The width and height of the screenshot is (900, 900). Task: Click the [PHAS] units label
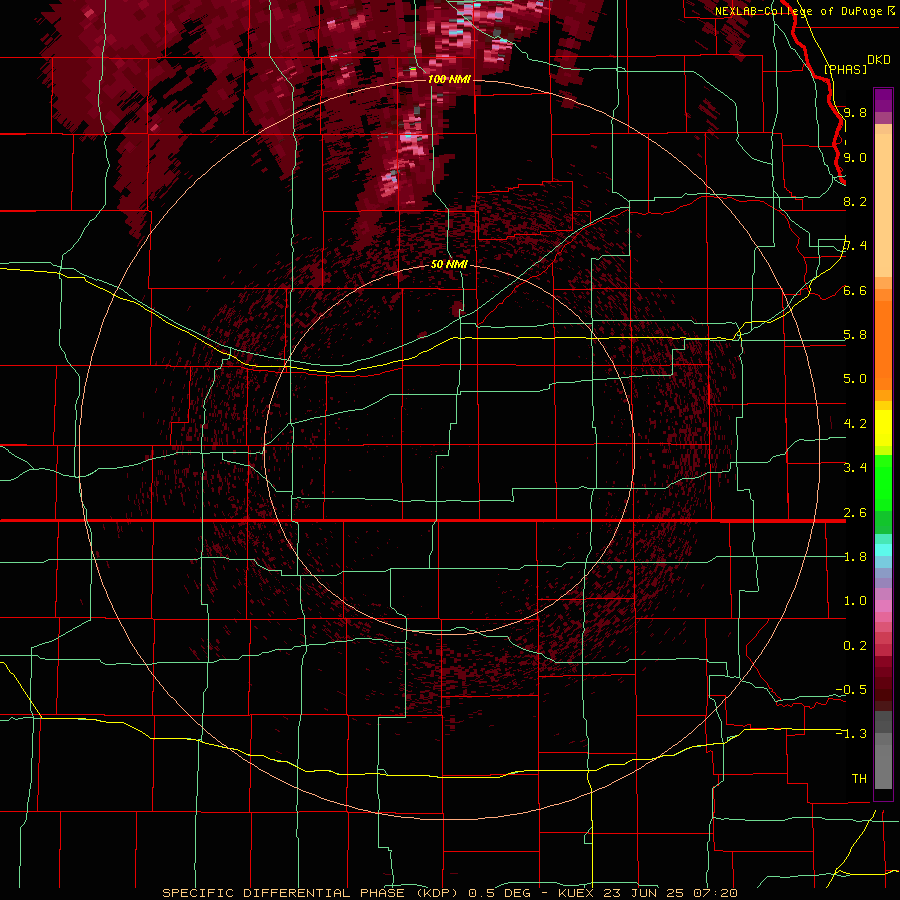point(845,69)
